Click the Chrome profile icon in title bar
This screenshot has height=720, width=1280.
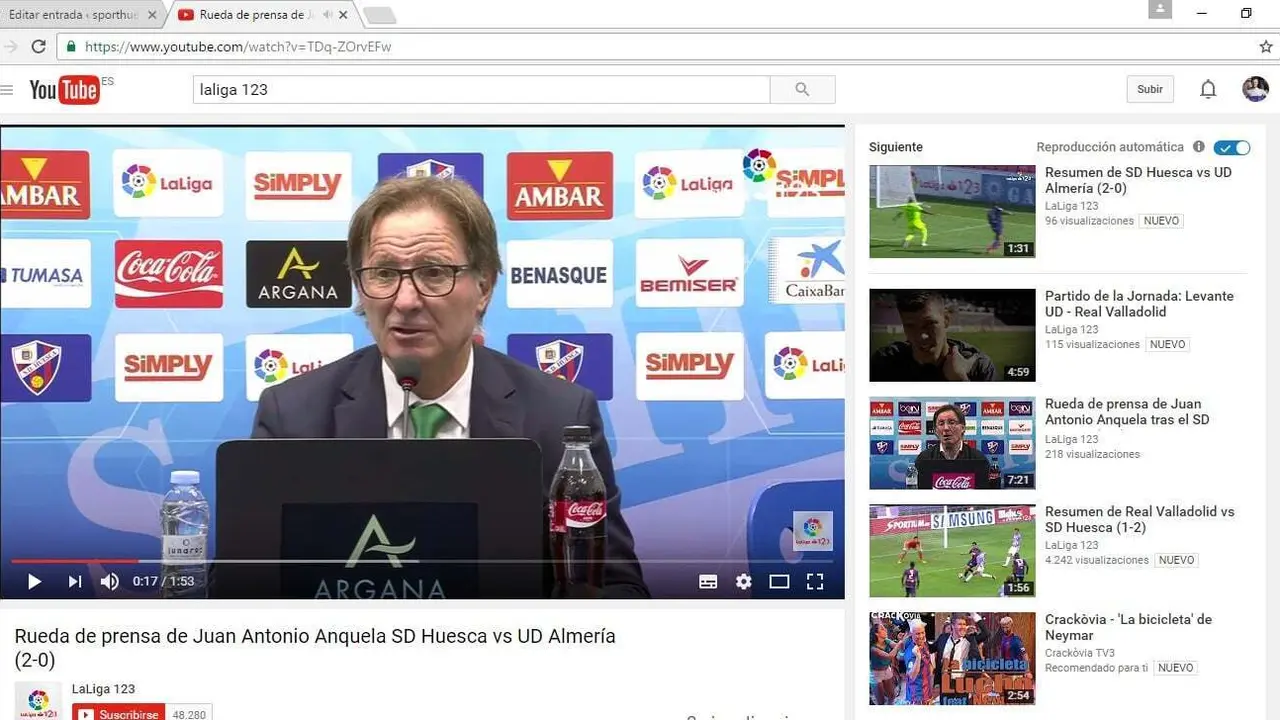tap(1160, 9)
